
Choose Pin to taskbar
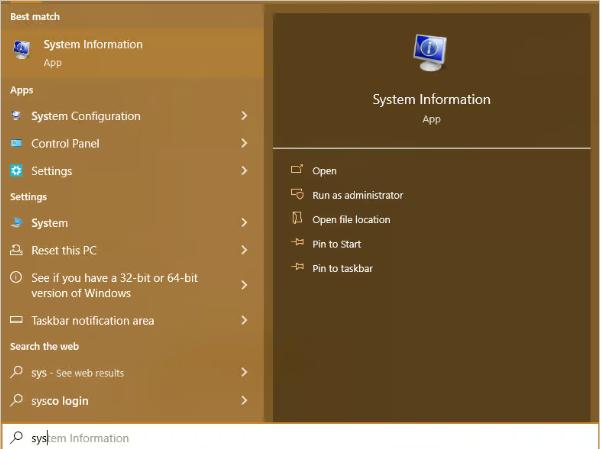342,268
